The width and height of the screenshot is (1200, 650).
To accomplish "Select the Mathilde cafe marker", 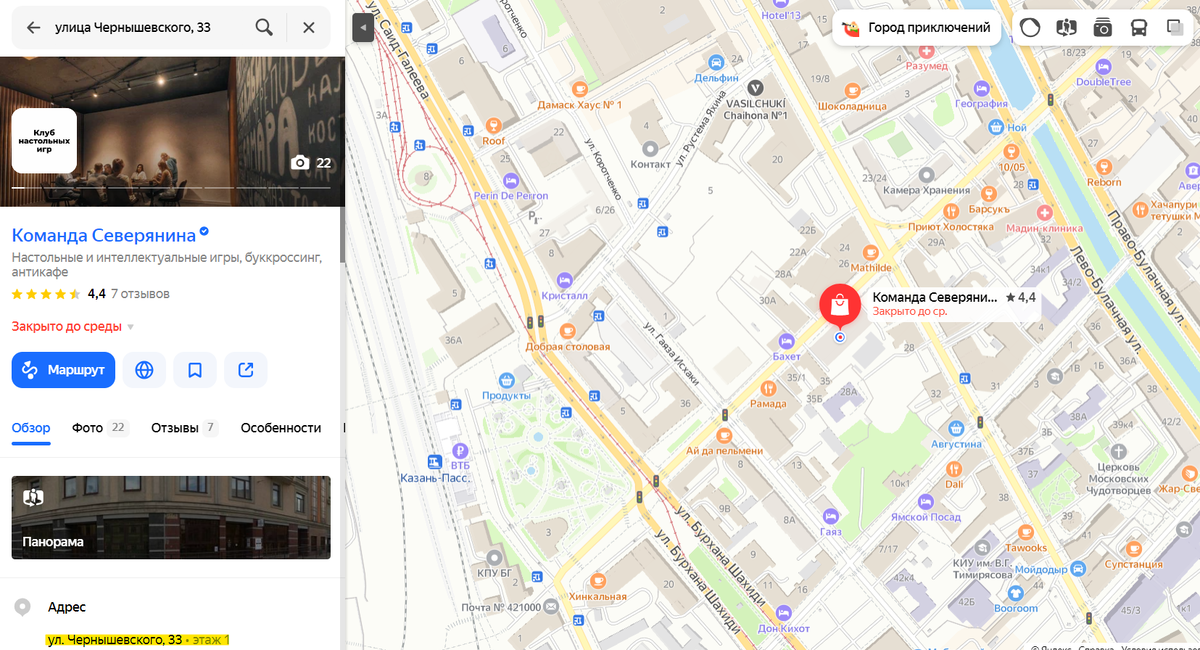I will (x=871, y=252).
